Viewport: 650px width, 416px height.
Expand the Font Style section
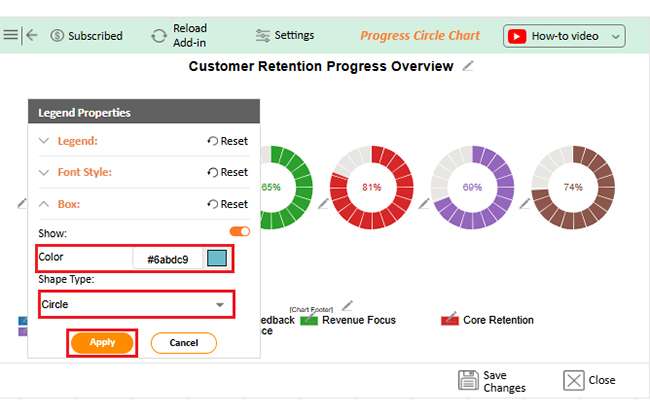pyautogui.click(x=44, y=172)
